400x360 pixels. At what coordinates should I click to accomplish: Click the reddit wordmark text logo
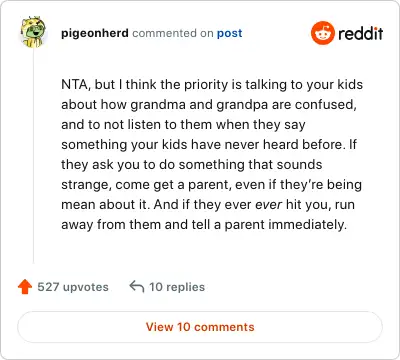(x=360, y=33)
